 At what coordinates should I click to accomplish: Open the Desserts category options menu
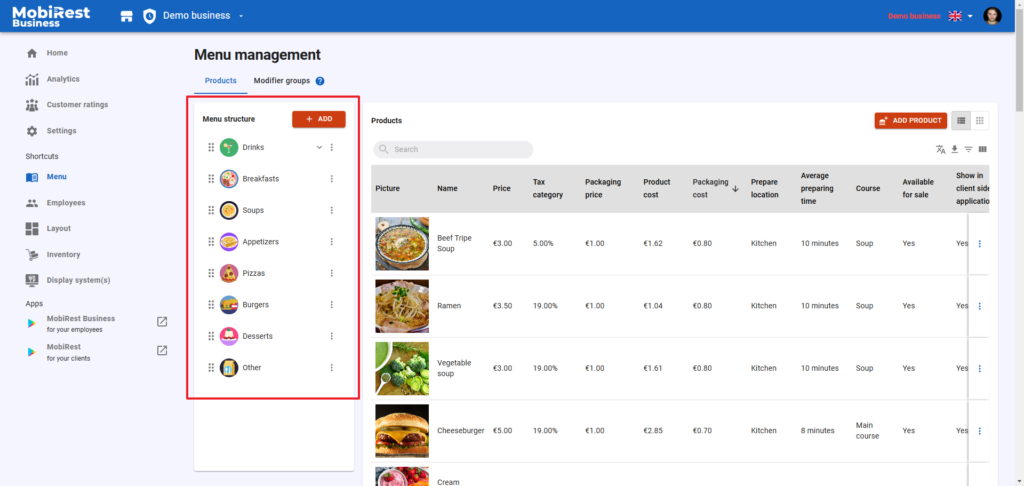(x=332, y=336)
